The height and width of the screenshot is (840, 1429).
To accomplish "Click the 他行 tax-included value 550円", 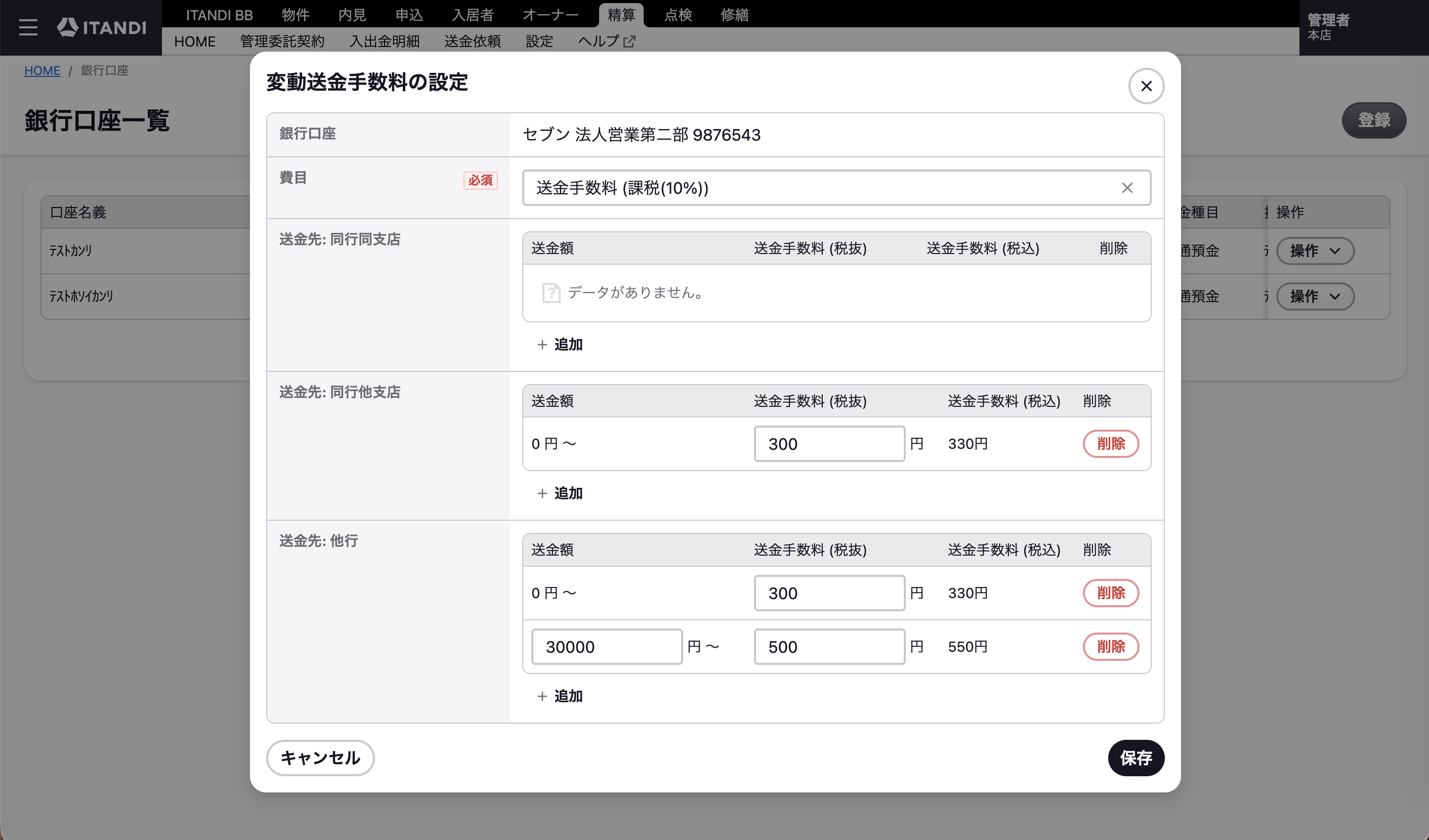I will 968,647.
